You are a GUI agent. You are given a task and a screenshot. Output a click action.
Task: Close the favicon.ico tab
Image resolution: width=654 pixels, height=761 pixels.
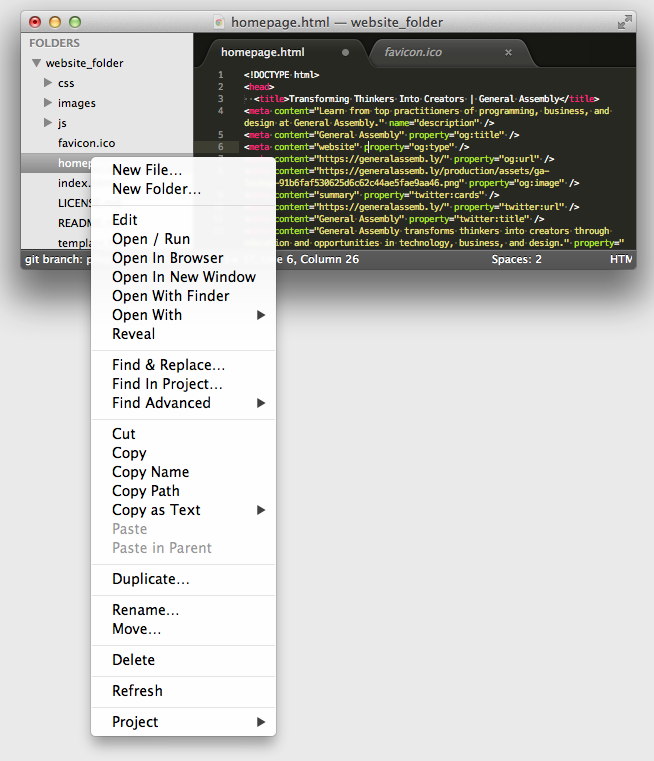pyautogui.click(x=508, y=52)
